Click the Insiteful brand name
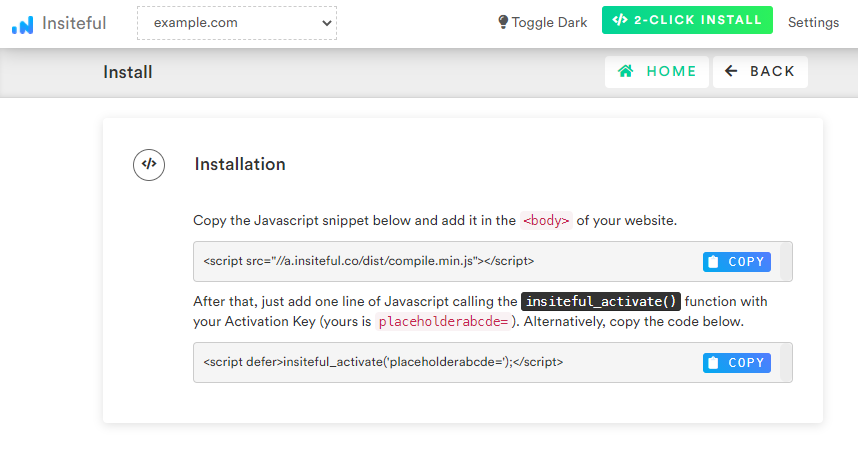Screen dimensions: 858x453 pyautogui.click(x=74, y=23)
